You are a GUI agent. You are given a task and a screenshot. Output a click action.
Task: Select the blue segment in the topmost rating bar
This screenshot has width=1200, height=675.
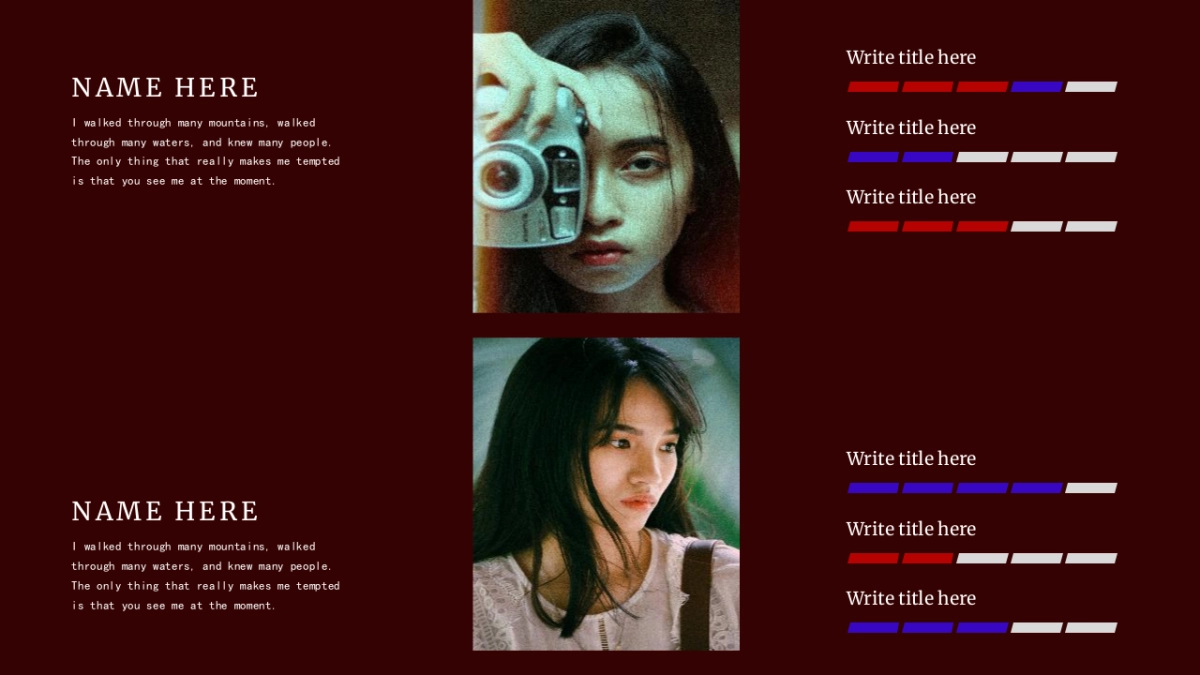pos(1037,87)
